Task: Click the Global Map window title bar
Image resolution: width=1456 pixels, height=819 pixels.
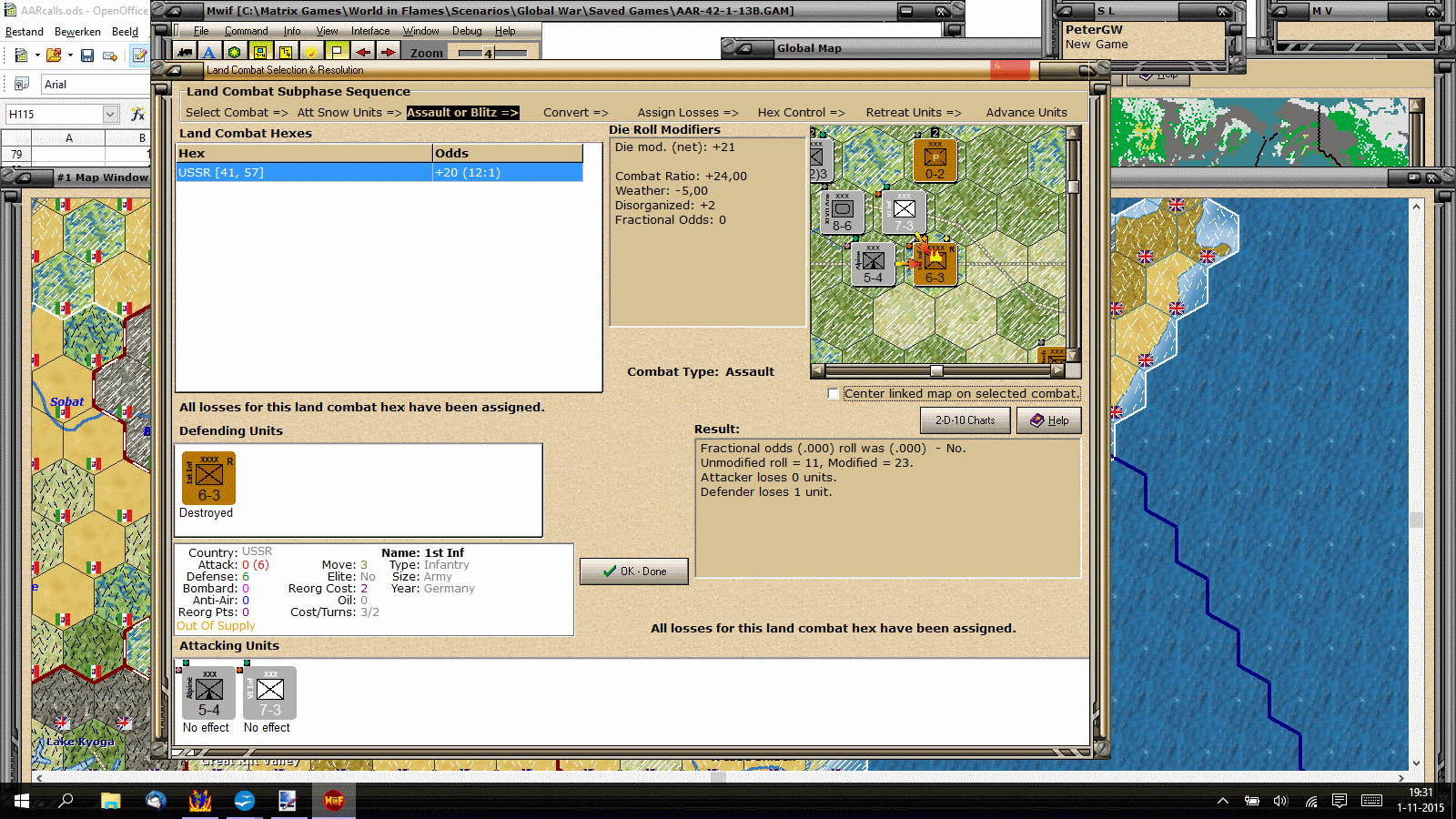Action: pos(883,48)
